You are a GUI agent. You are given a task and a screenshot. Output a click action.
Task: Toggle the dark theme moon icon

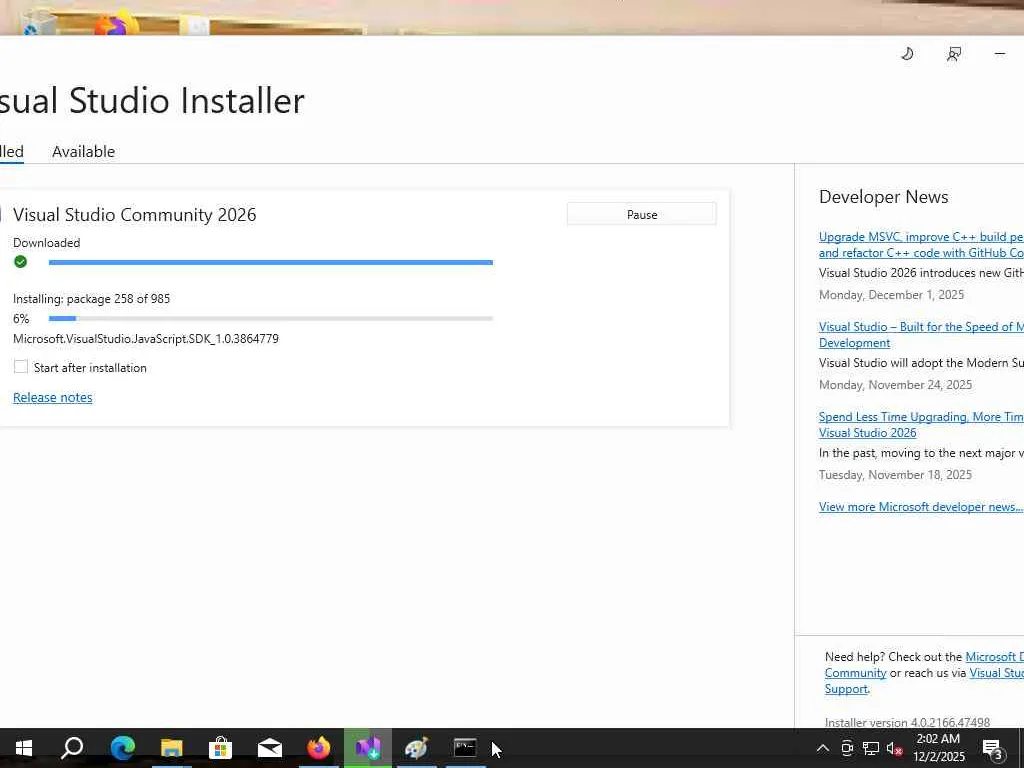pos(907,54)
